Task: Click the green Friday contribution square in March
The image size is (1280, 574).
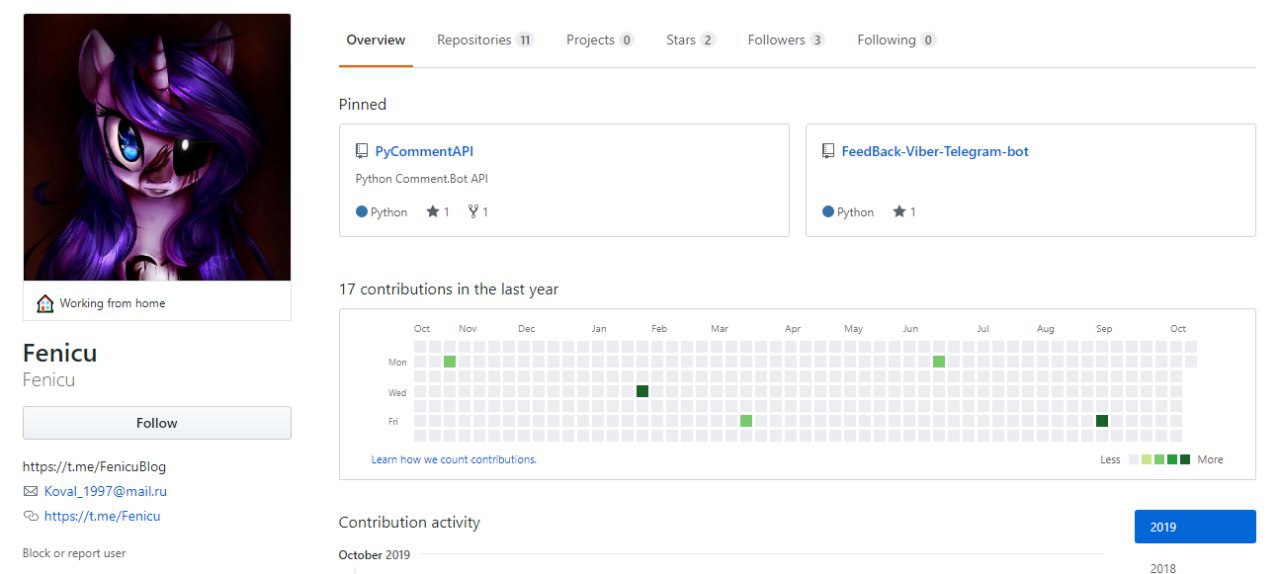Action: (746, 421)
